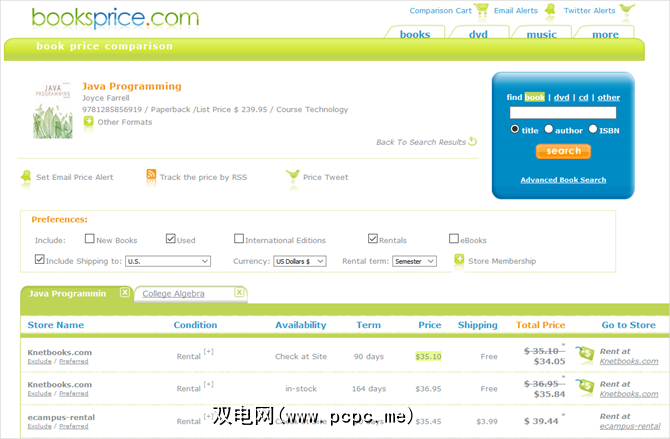Viewport: 670px width, 439px height.
Task: Click the RSS feed icon
Action: point(151,174)
